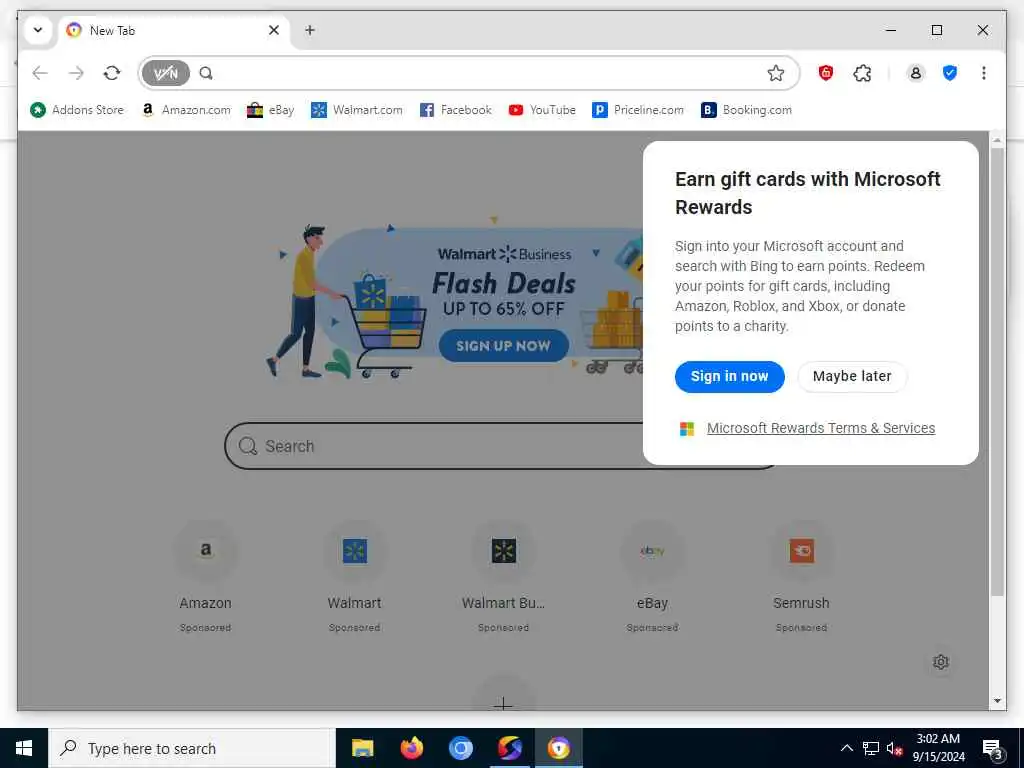The height and width of the screenshot is (768, 1024).
Task: Click taskbar Type here to search box
Action: [192, 748]
